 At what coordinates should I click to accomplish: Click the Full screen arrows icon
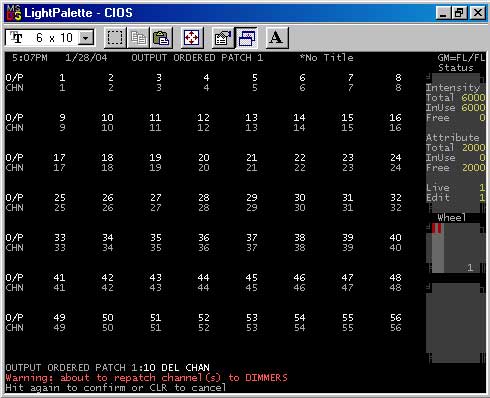click(191, 38)
